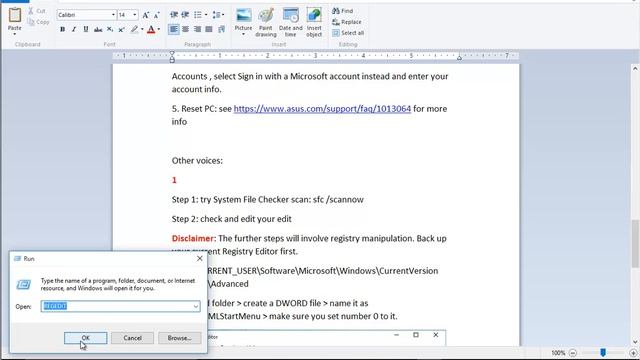
Task: Decrease paragraph indent
Action: 174,15
